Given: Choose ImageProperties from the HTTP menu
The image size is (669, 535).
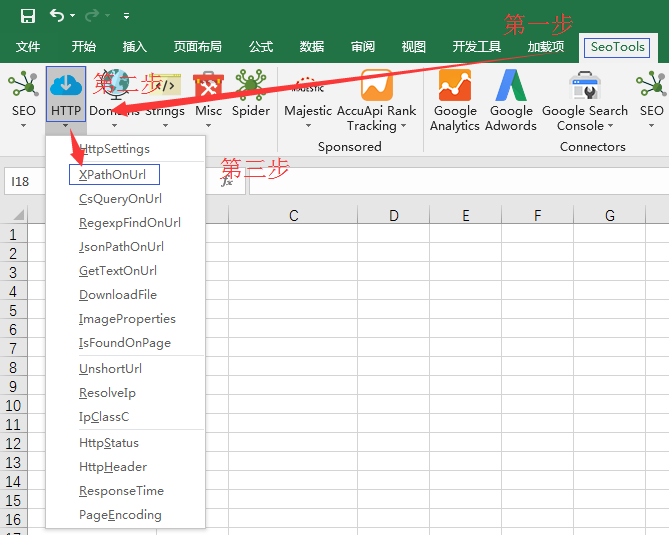Looking at the screenshot, I should [125, 319].
